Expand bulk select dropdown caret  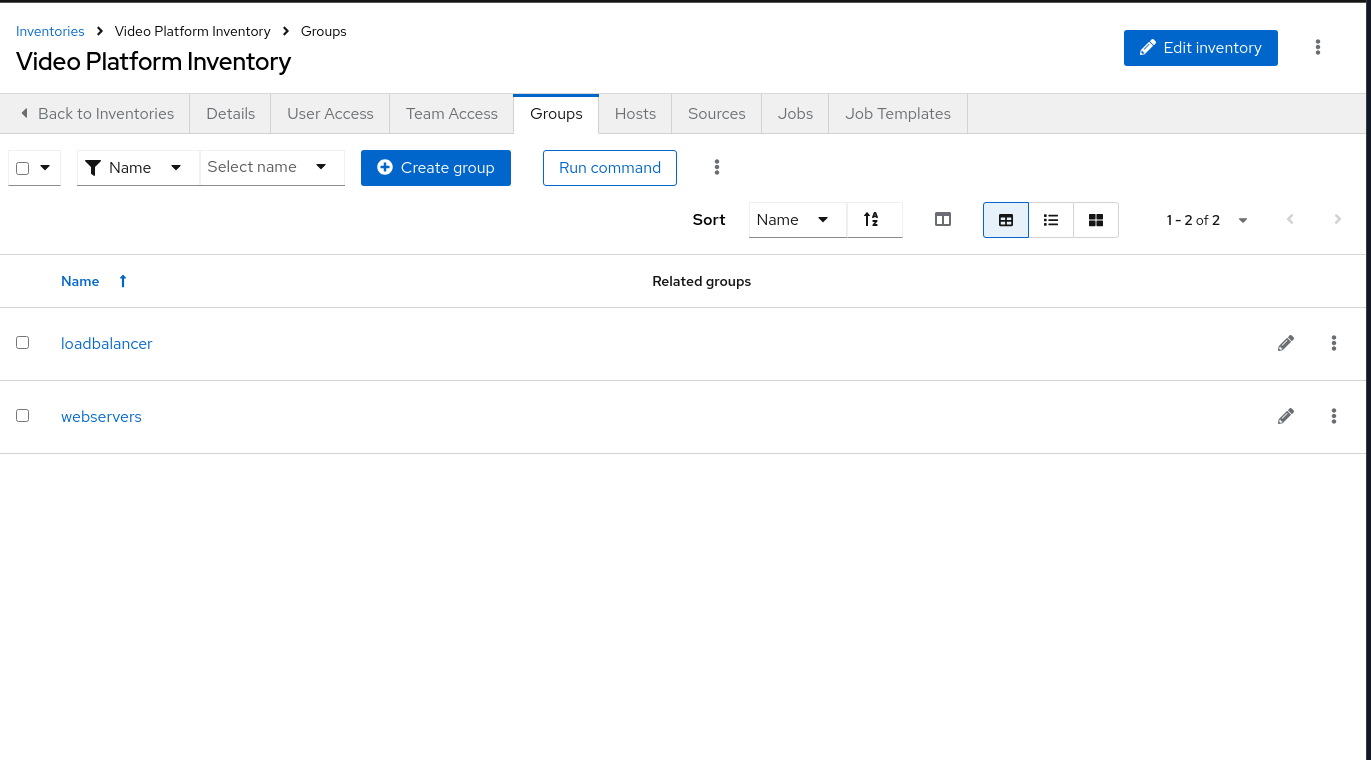[x=45, y=167]
